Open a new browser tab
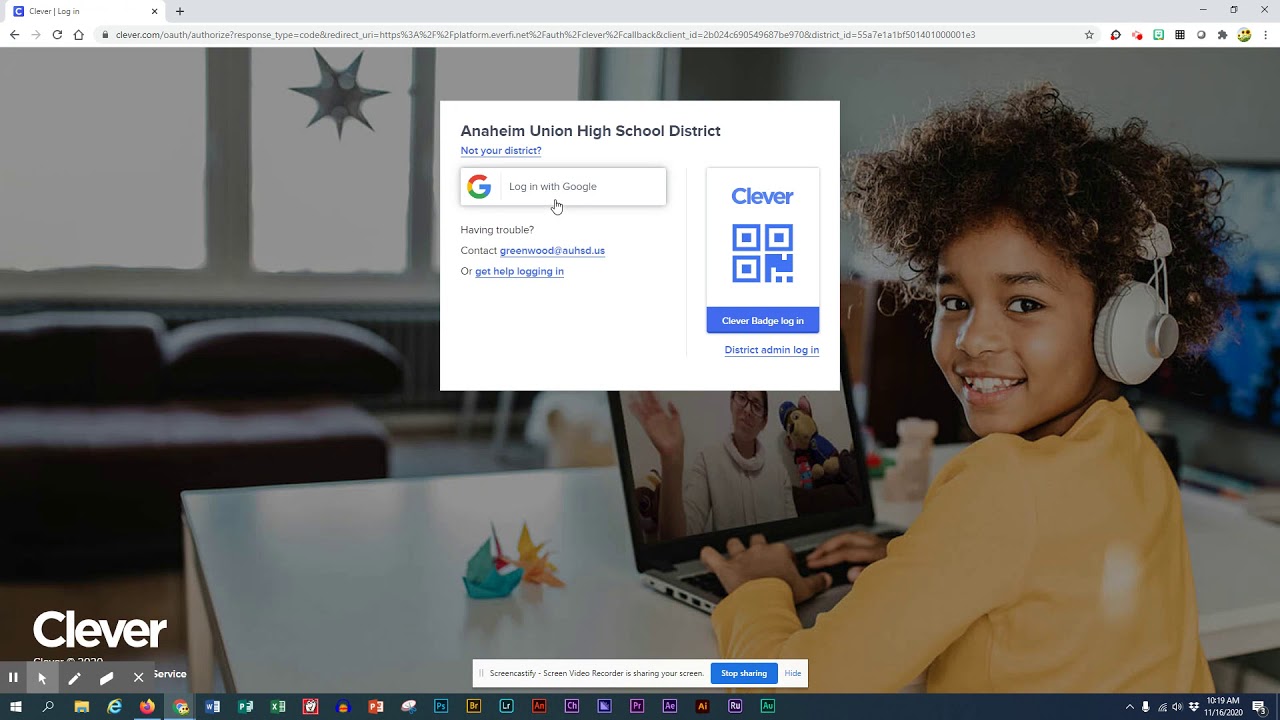The image size is (1280, 720). 180,11
